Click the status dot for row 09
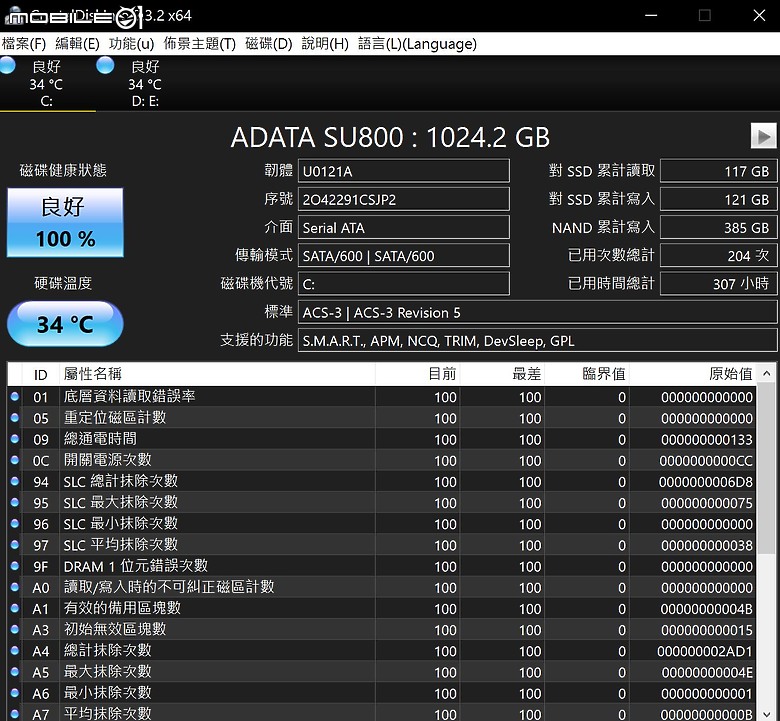 pos(14,438)
